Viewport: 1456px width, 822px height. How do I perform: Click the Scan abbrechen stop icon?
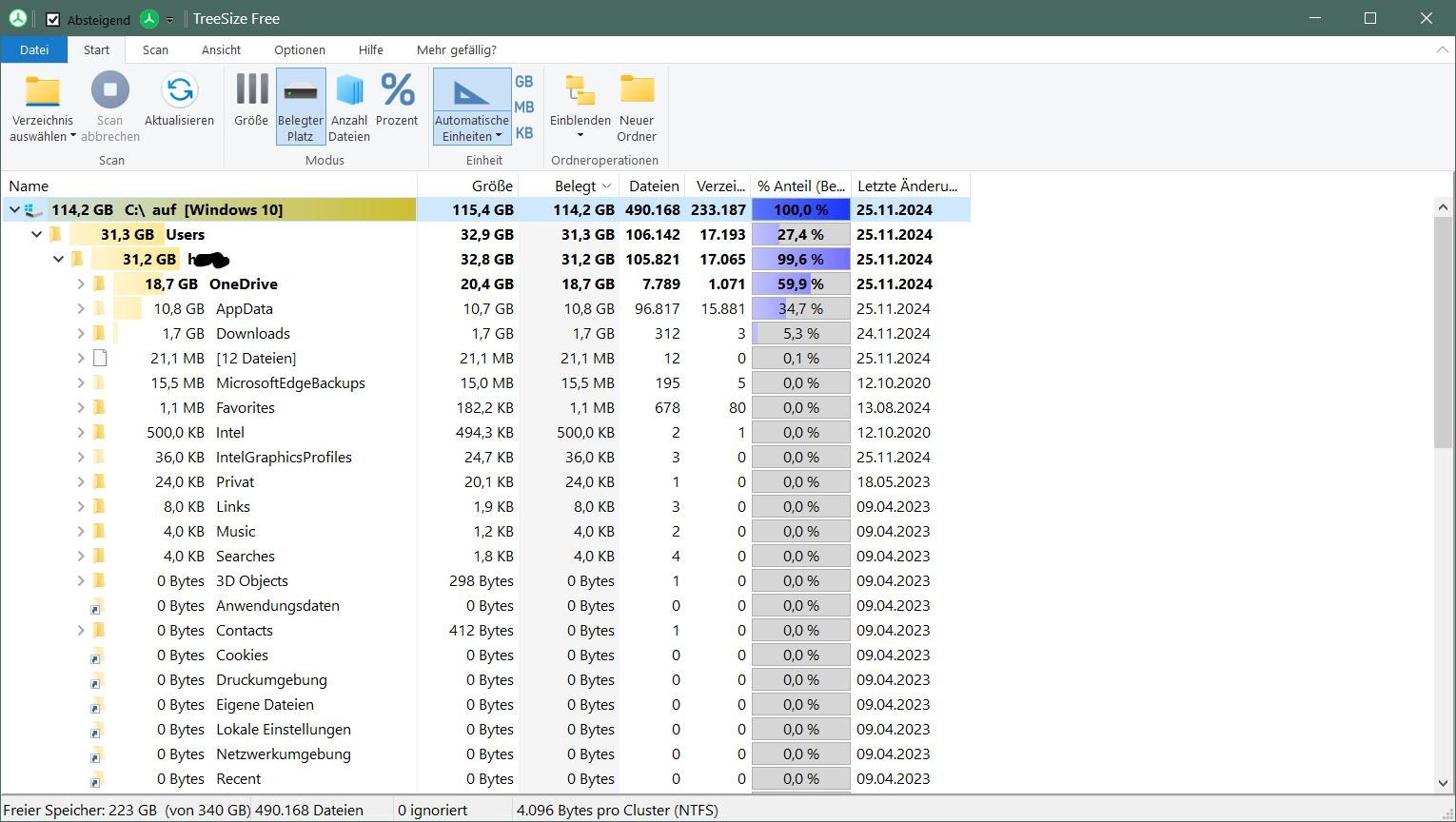pos(109,91)
